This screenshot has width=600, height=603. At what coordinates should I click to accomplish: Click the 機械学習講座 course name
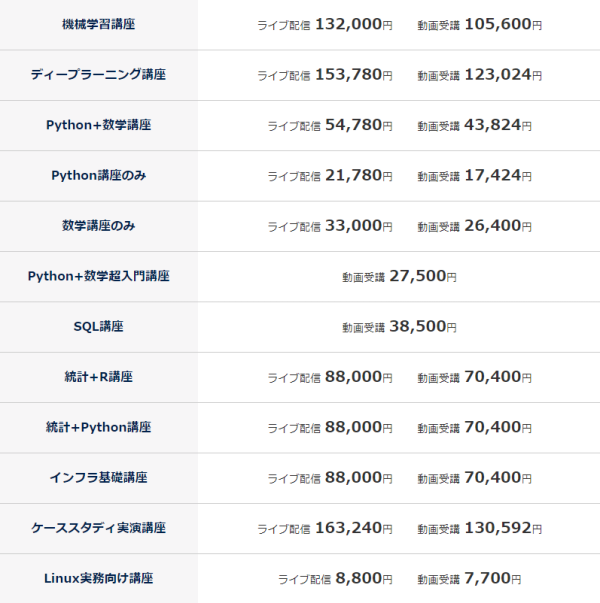[98, 24]
